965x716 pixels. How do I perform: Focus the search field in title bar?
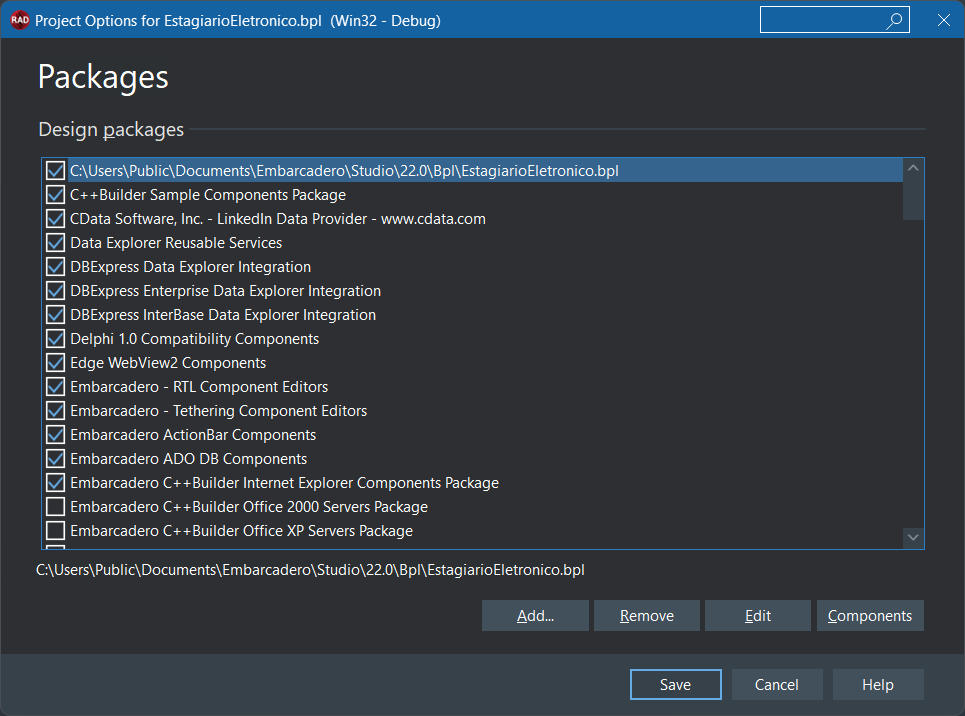tap(822, 20)
